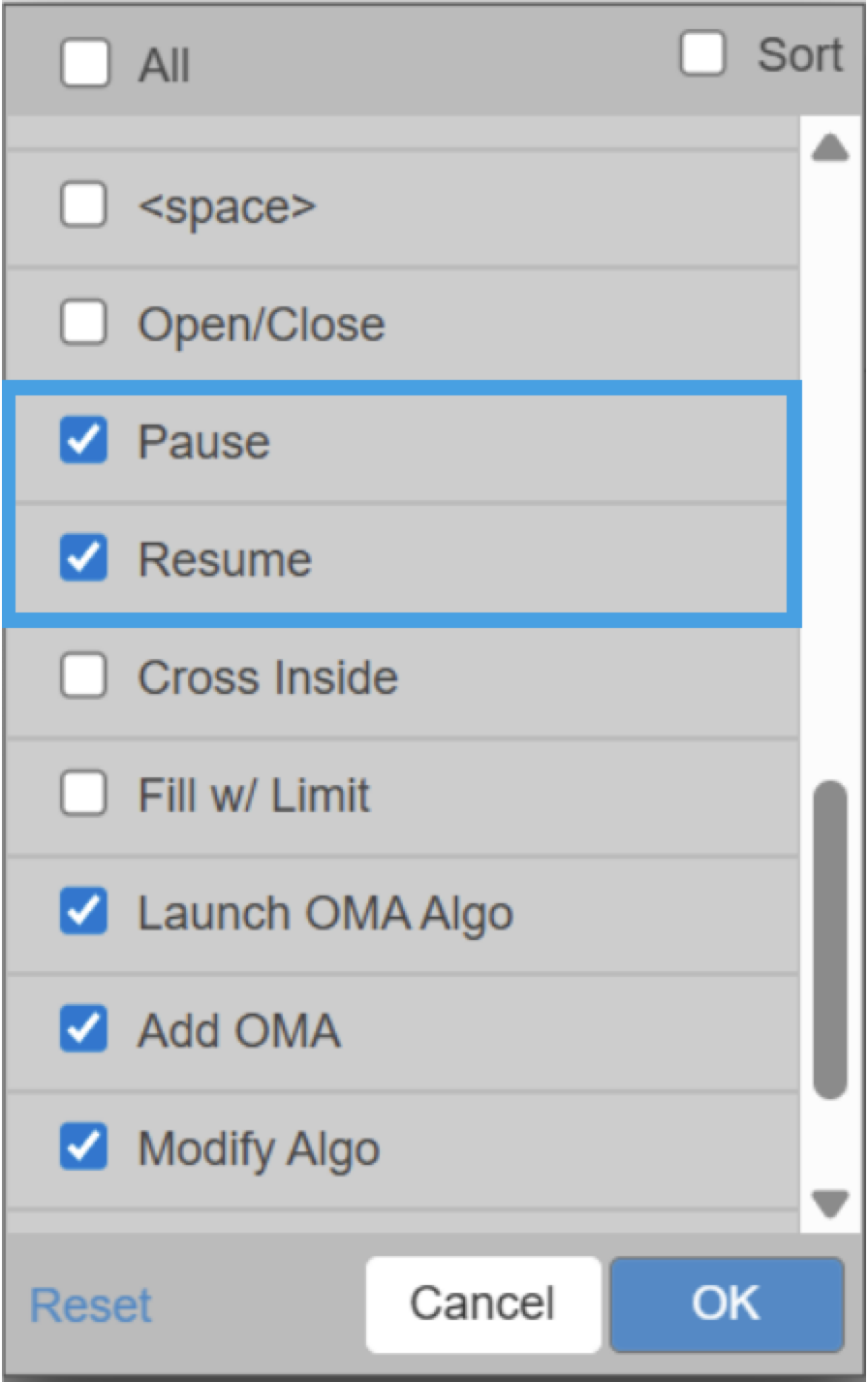Screen dimensions: 868x1382
Task: Uncheck the Resume option
Action: (83, 559)
